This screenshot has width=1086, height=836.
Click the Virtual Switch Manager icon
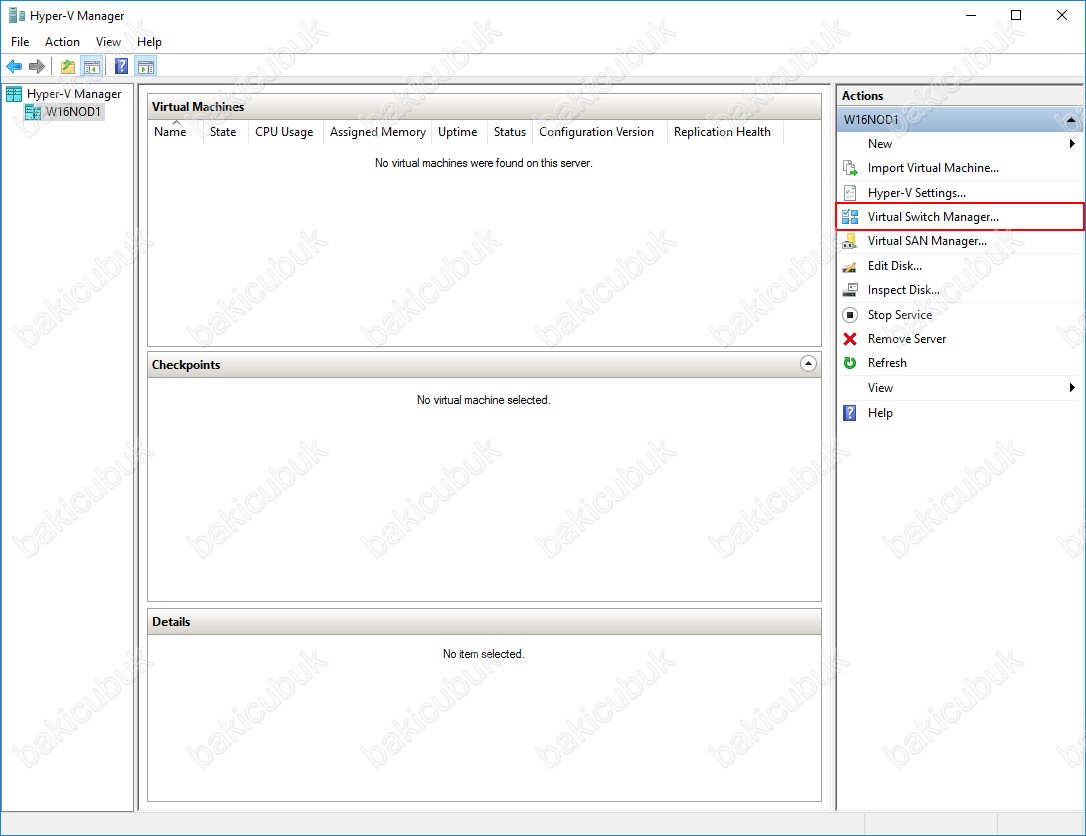[x=850, y=217]
